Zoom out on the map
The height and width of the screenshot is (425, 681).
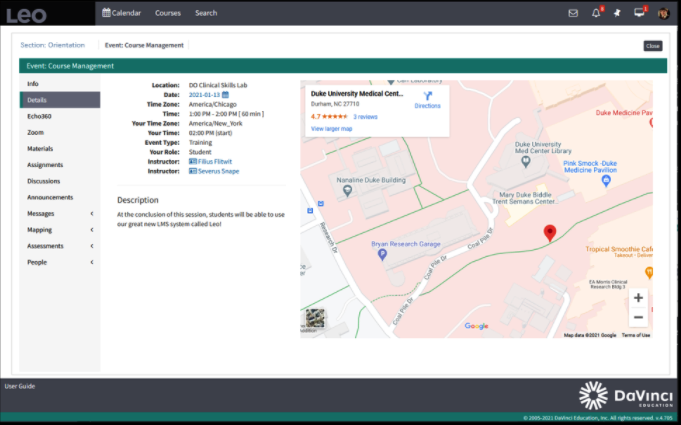(x=638, y=317)
